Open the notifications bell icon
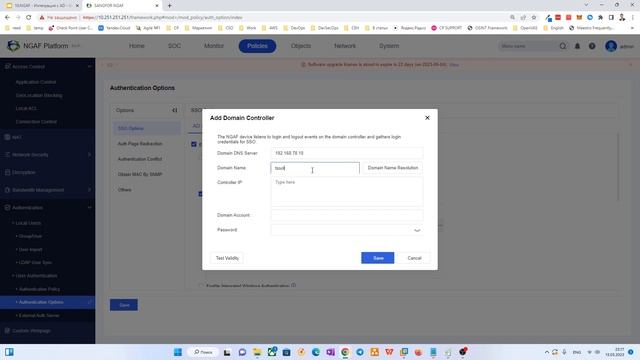 (577, 46)
